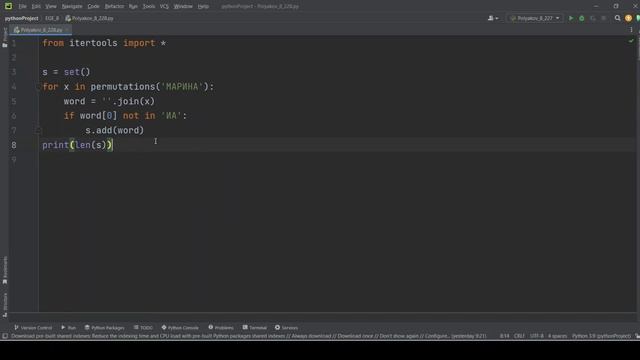Open the Refactor menu

(x=114, y=7)
